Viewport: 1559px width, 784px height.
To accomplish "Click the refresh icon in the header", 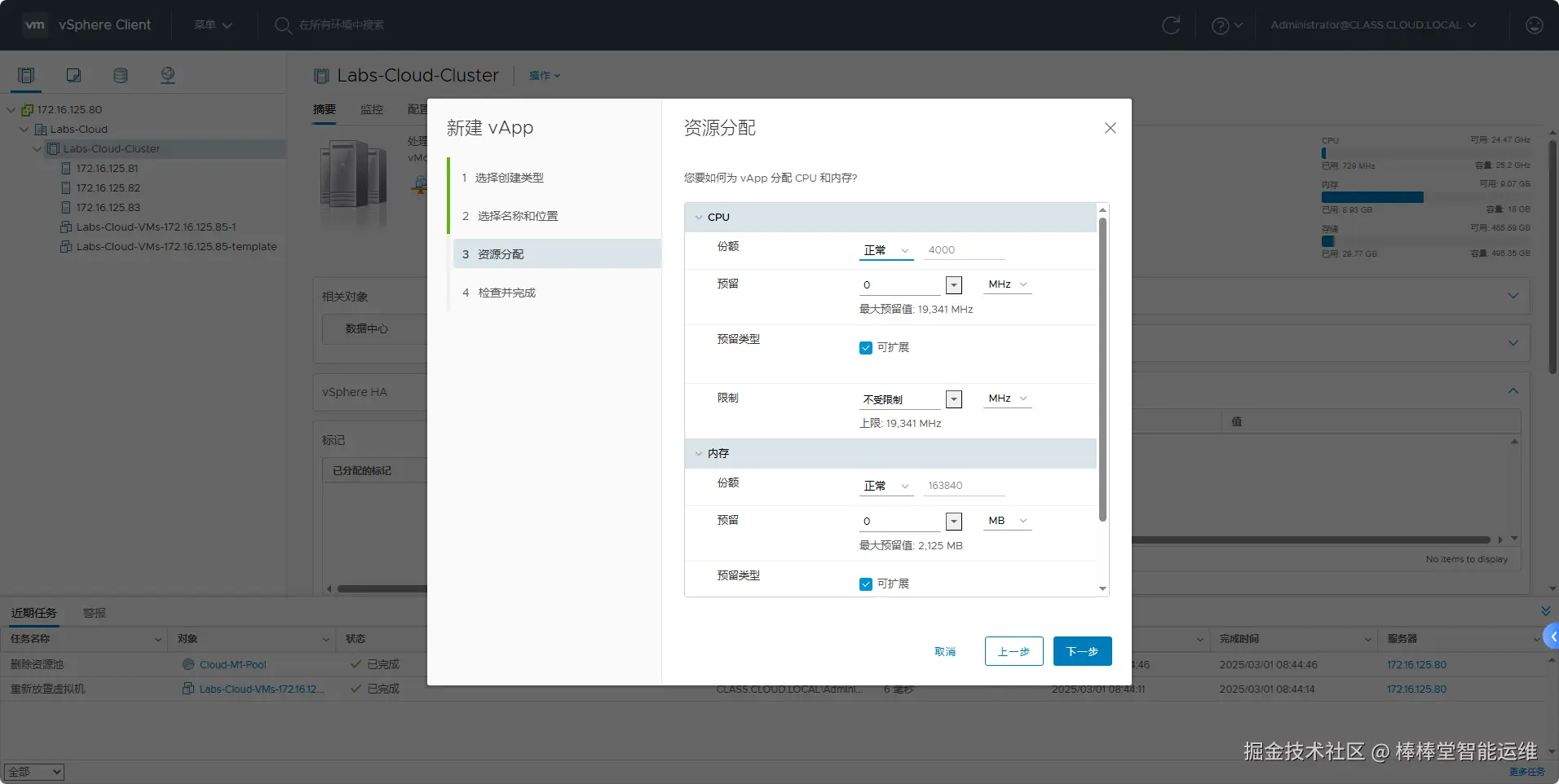I will (x=1171, y=25).
